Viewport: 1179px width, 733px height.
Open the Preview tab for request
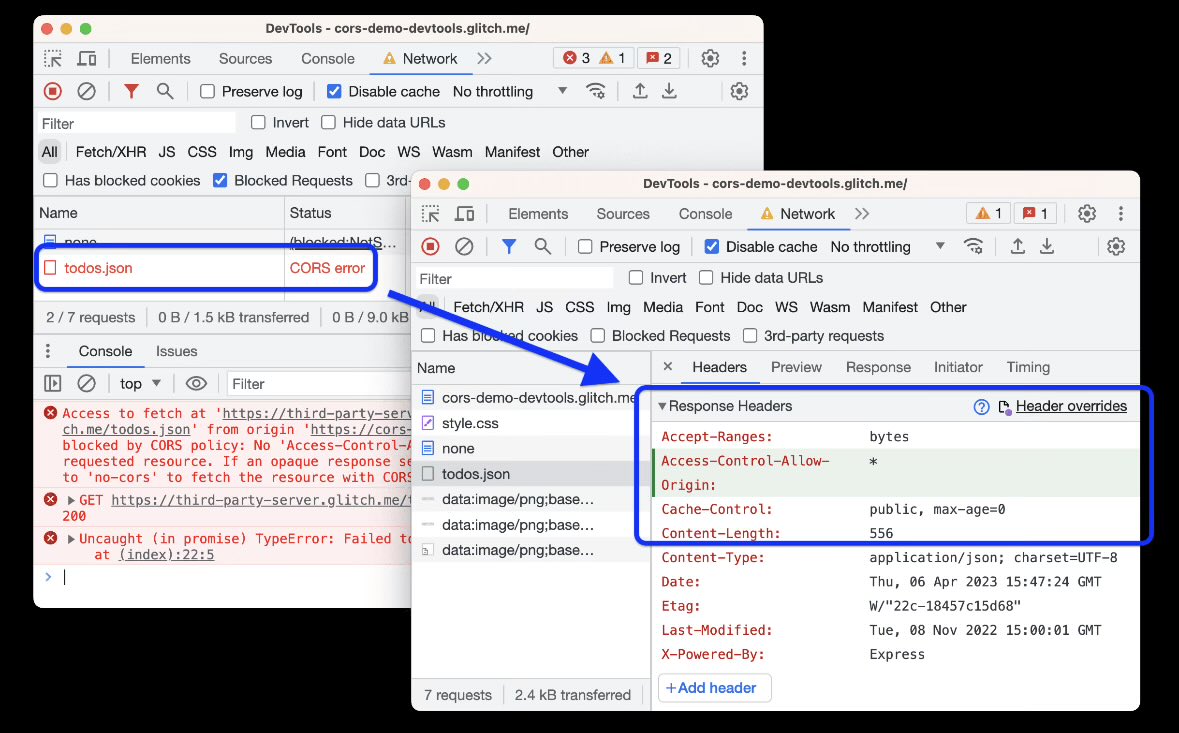[796, 367]
